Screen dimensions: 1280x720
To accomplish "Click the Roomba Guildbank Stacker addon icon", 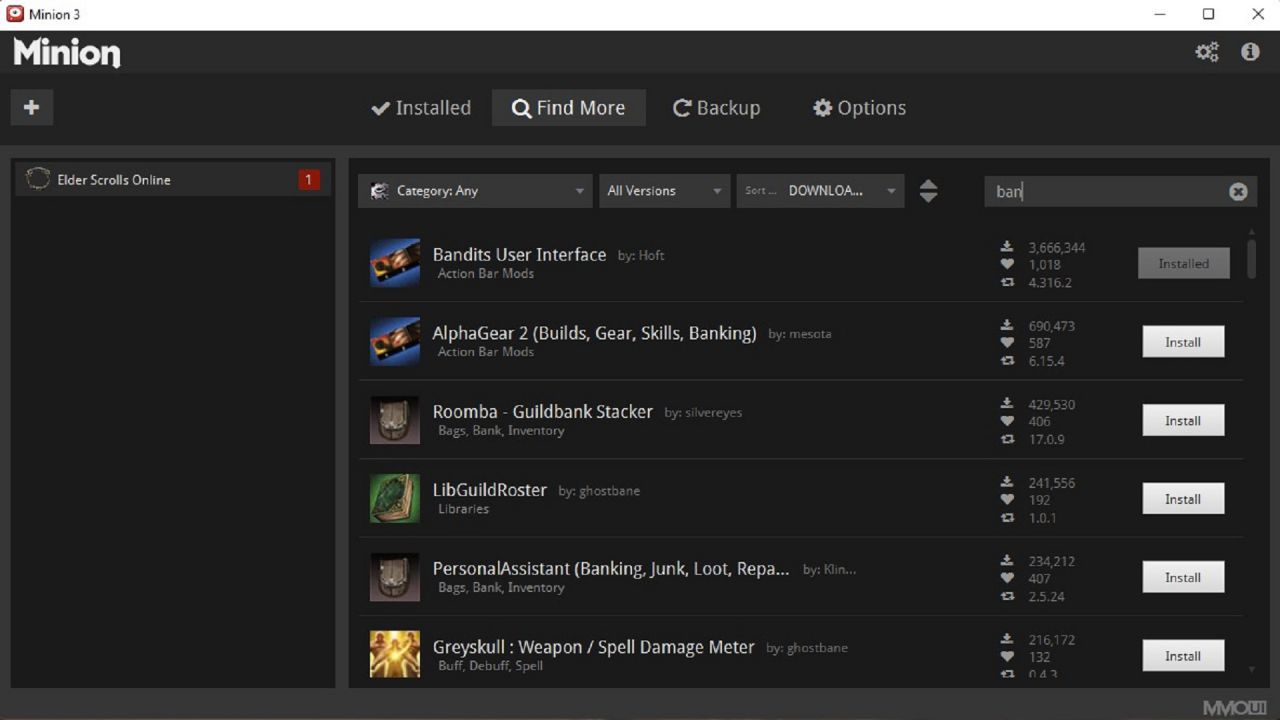I will click(394, 419).
